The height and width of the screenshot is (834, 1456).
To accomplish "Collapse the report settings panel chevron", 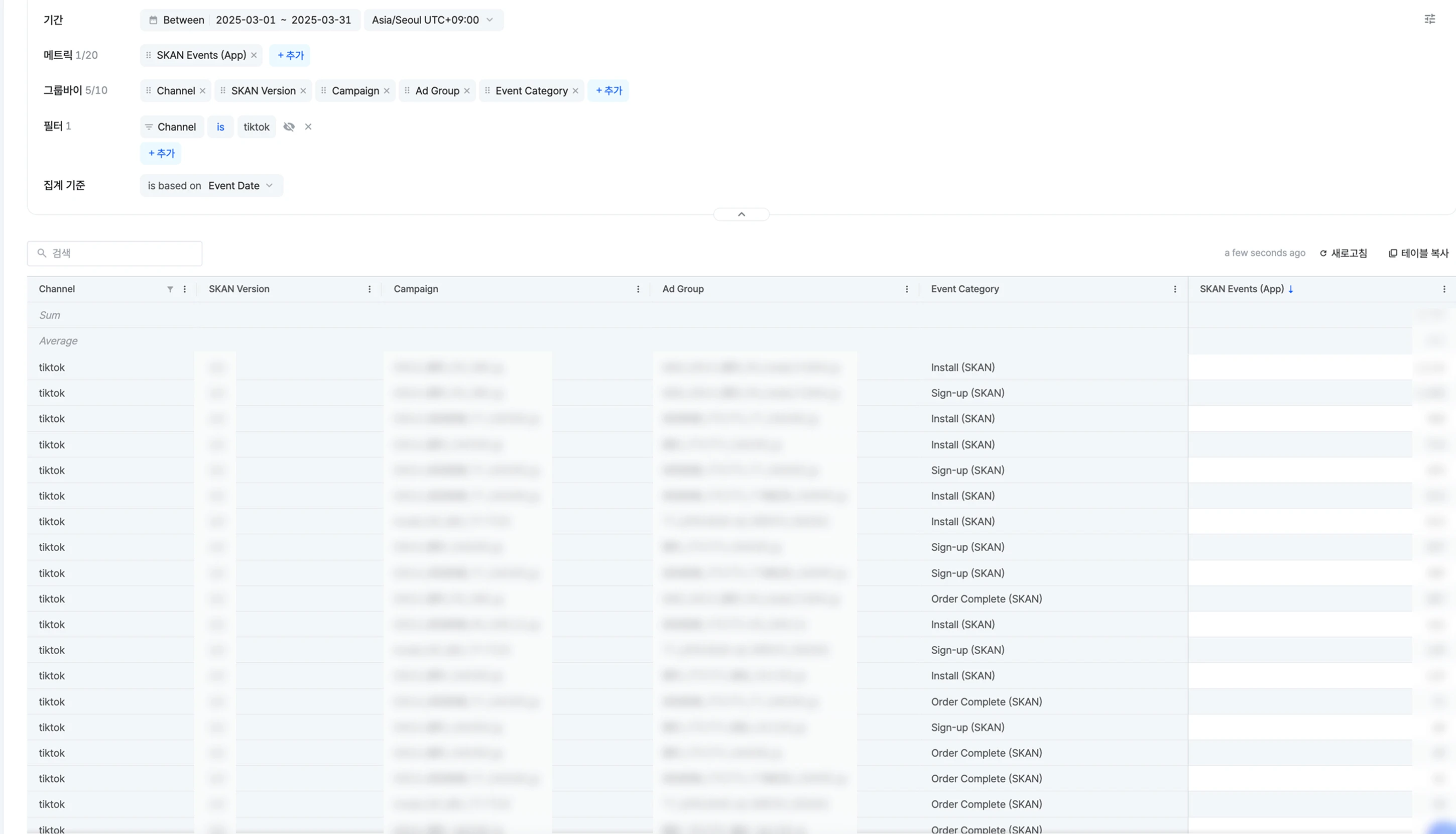I will [x=741, y=214].
